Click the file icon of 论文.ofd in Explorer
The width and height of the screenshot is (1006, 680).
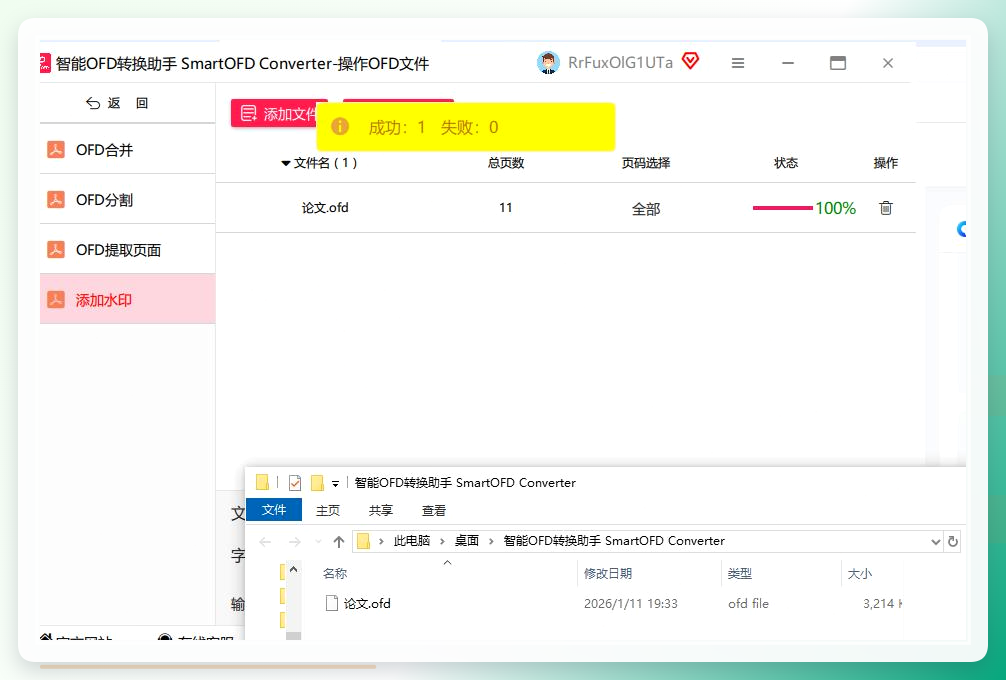pos(332,603)
